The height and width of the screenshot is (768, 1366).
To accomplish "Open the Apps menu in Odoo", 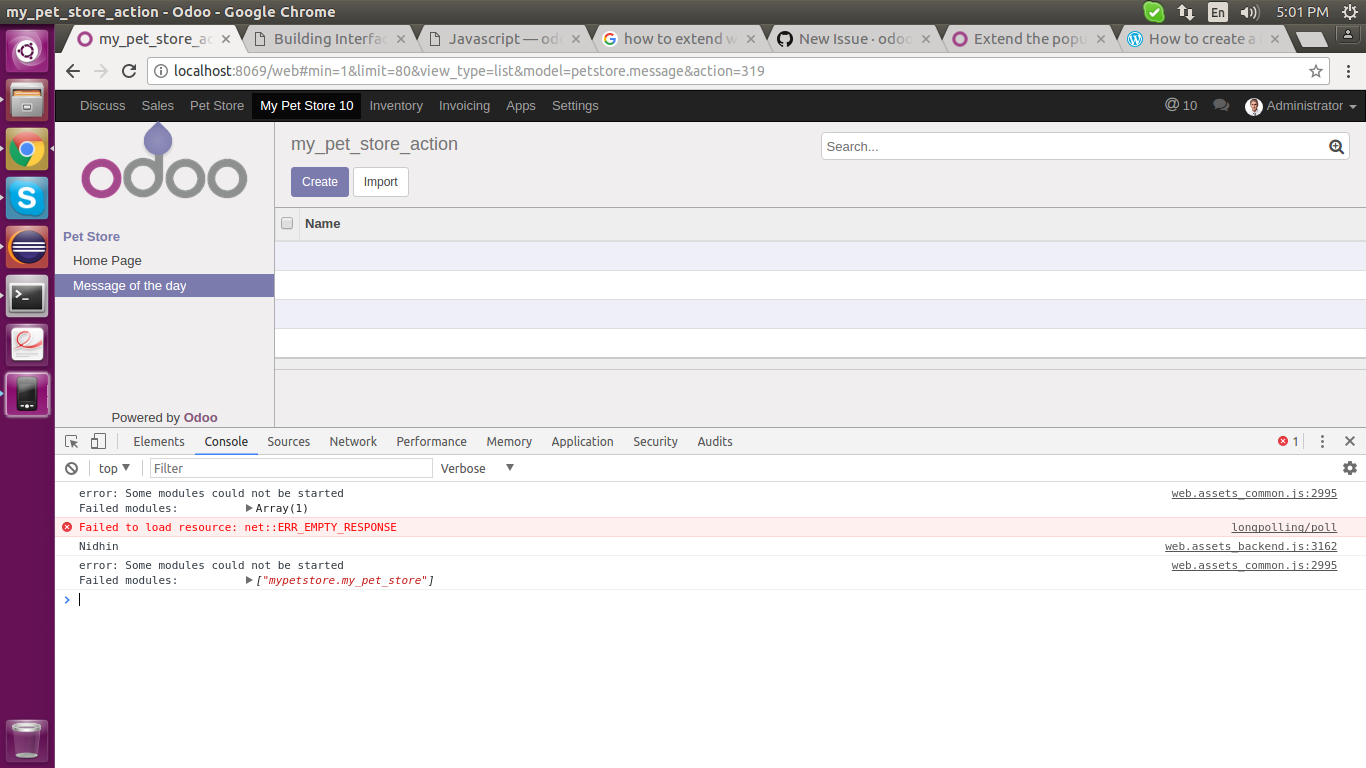I will (520, 105).
